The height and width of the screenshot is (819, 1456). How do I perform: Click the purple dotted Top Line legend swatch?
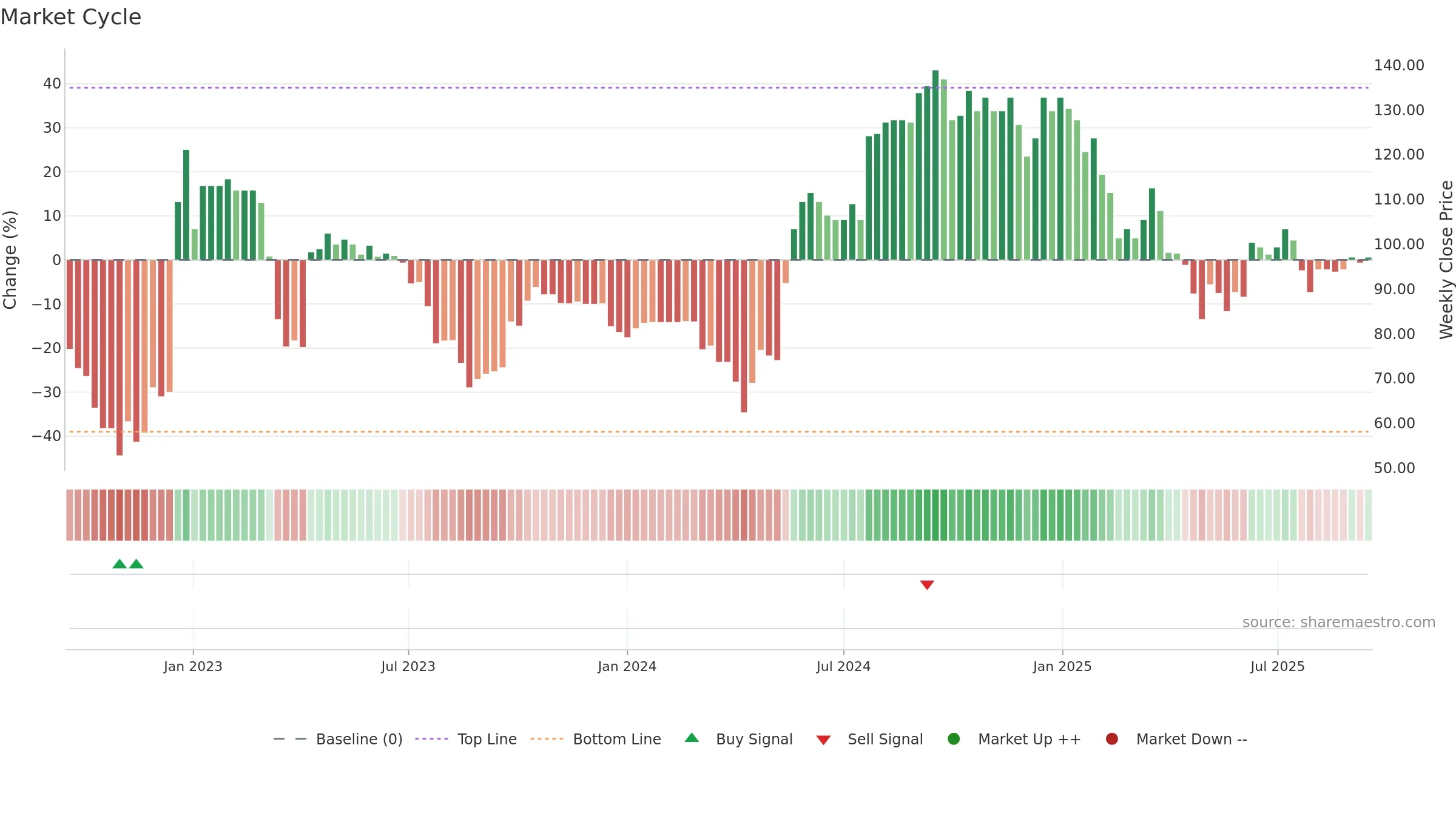pyautogui.click(x=431, y=739)
